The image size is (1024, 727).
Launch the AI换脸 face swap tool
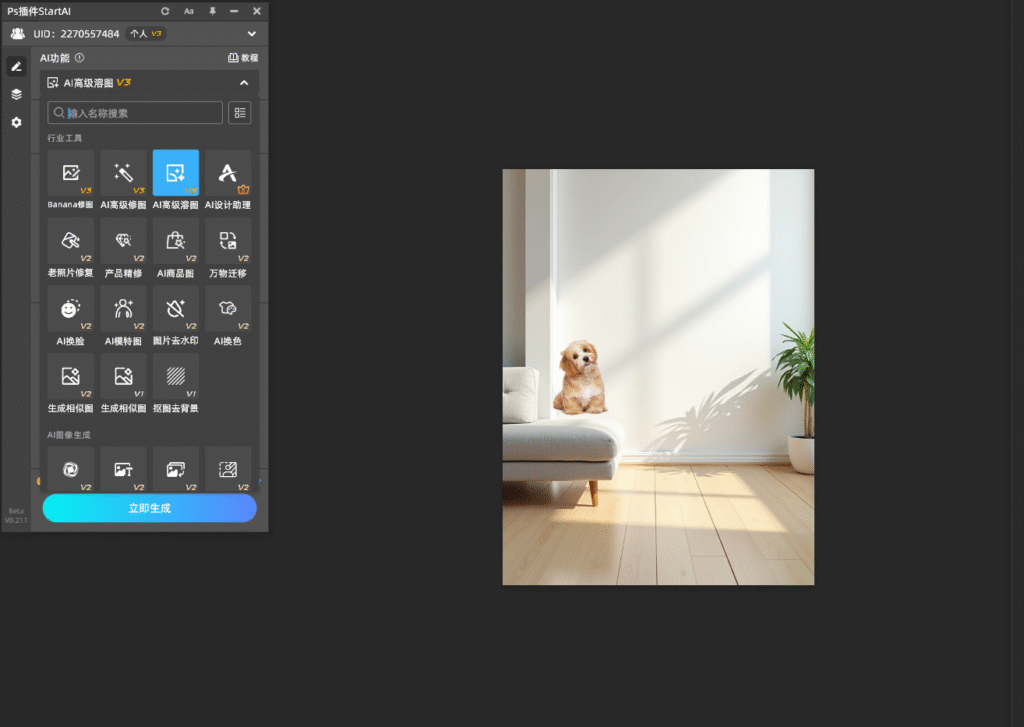click(x=70, y=309)
